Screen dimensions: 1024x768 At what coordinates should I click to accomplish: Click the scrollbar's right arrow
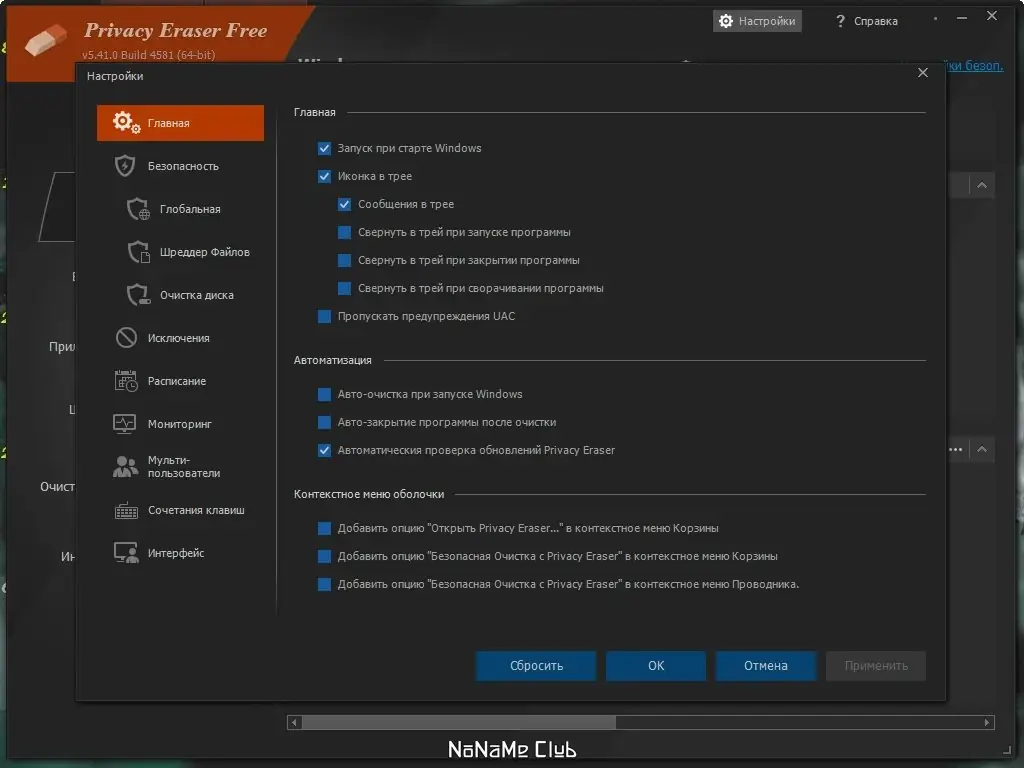[x=987, y=722]
